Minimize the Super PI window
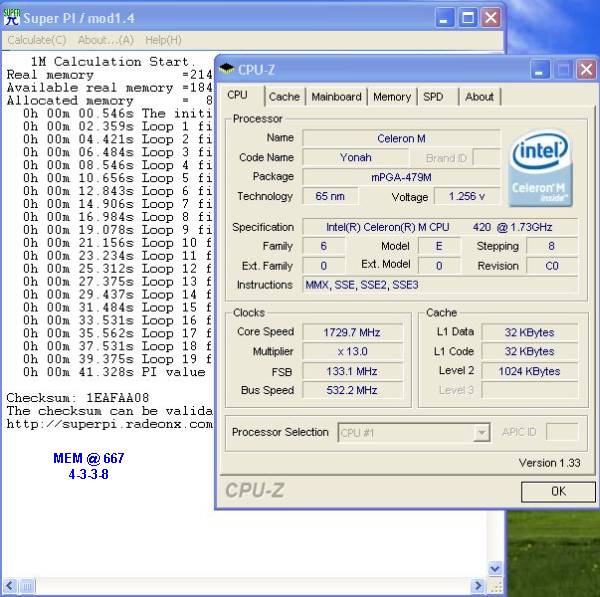600x597 pixels. (x=444, y=18)
